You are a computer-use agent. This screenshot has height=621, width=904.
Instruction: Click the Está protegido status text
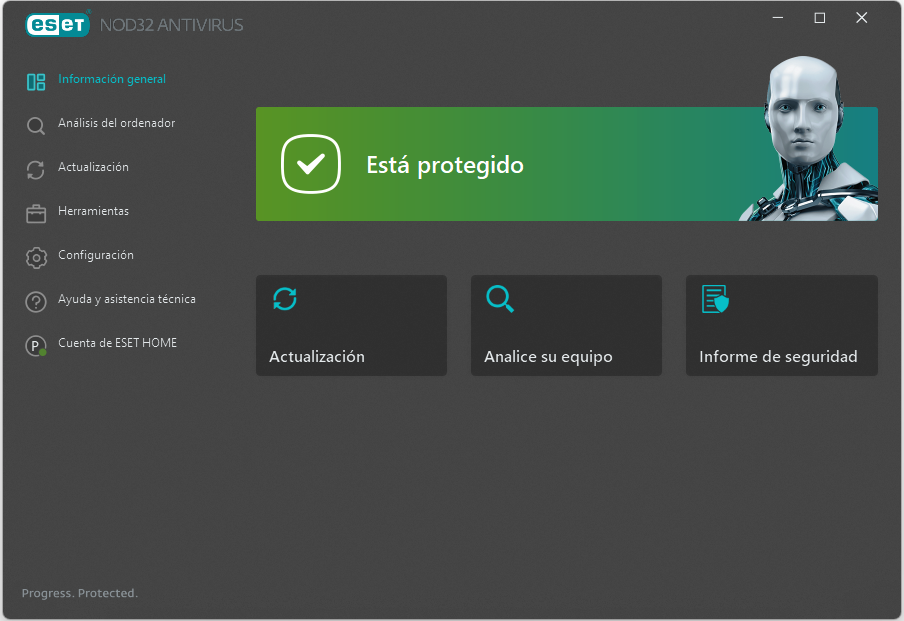[x=445, y=165]
